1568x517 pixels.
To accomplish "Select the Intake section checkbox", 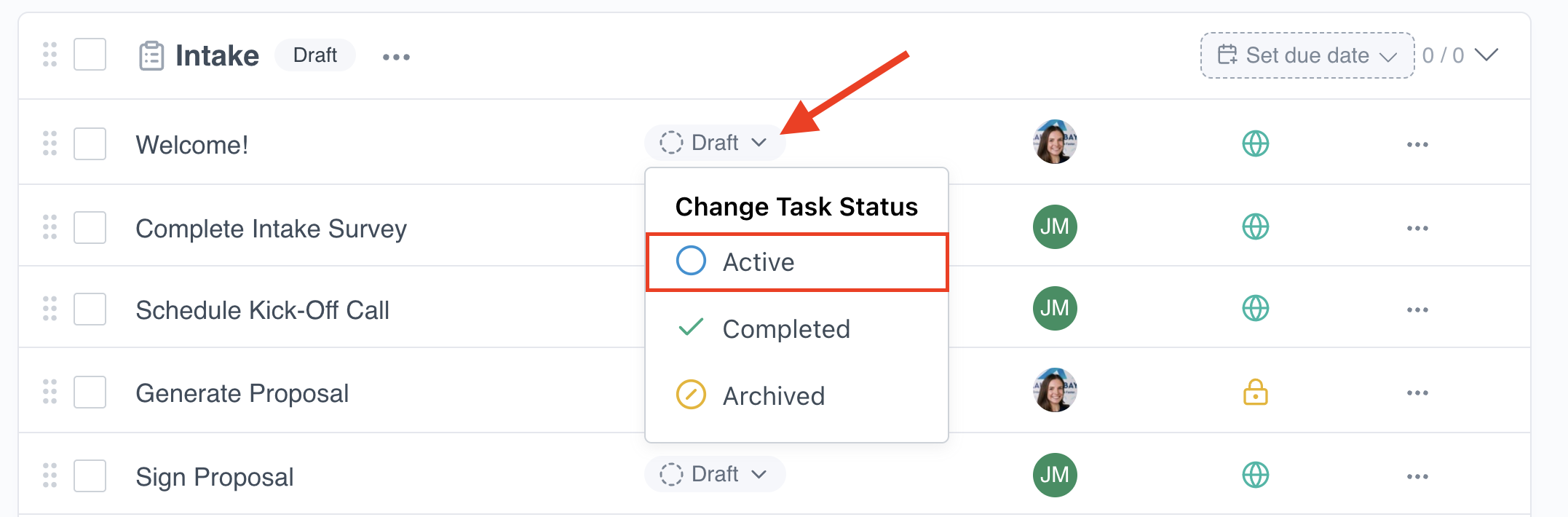I will (90, 55).
